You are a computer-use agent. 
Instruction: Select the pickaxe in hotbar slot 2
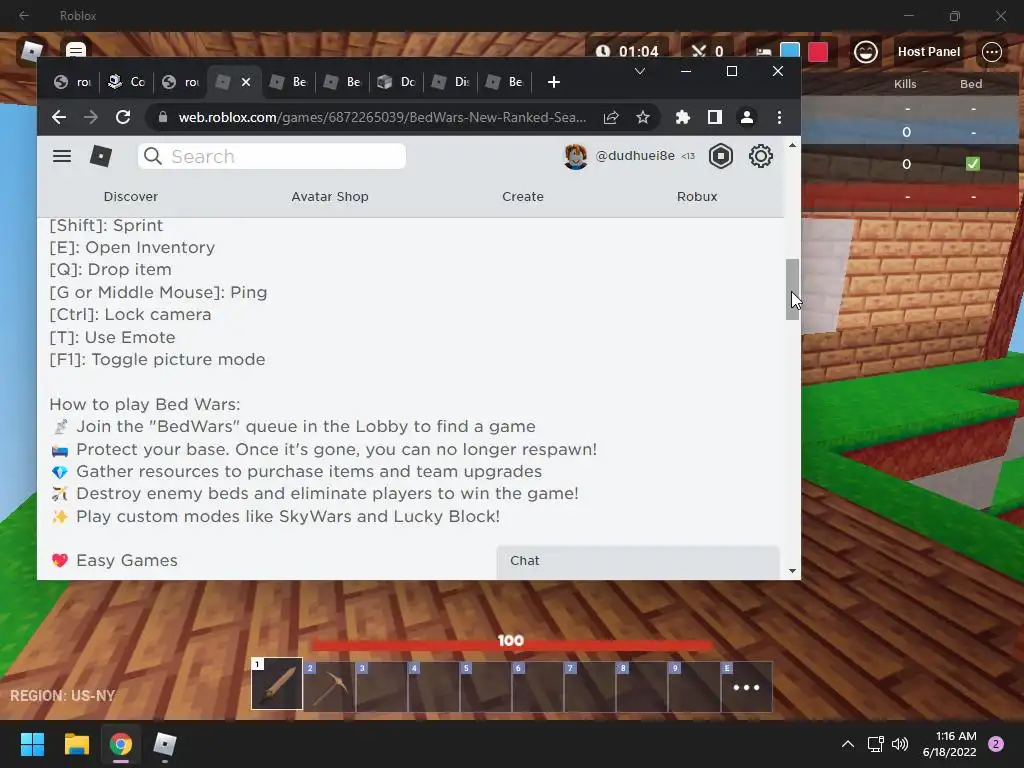pyautogui.click(x=329, y=686)
